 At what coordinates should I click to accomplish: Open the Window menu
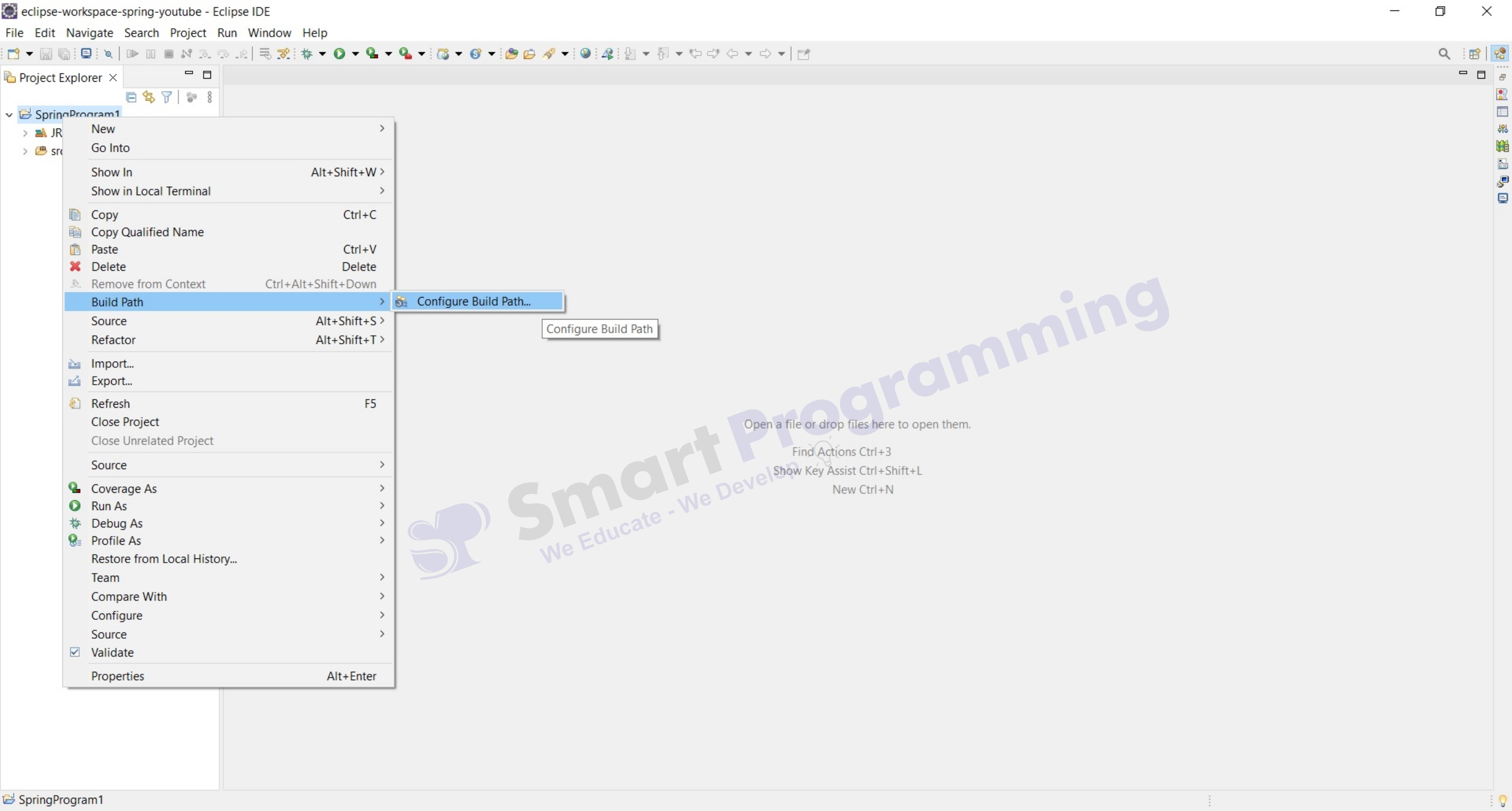(269, 33)
